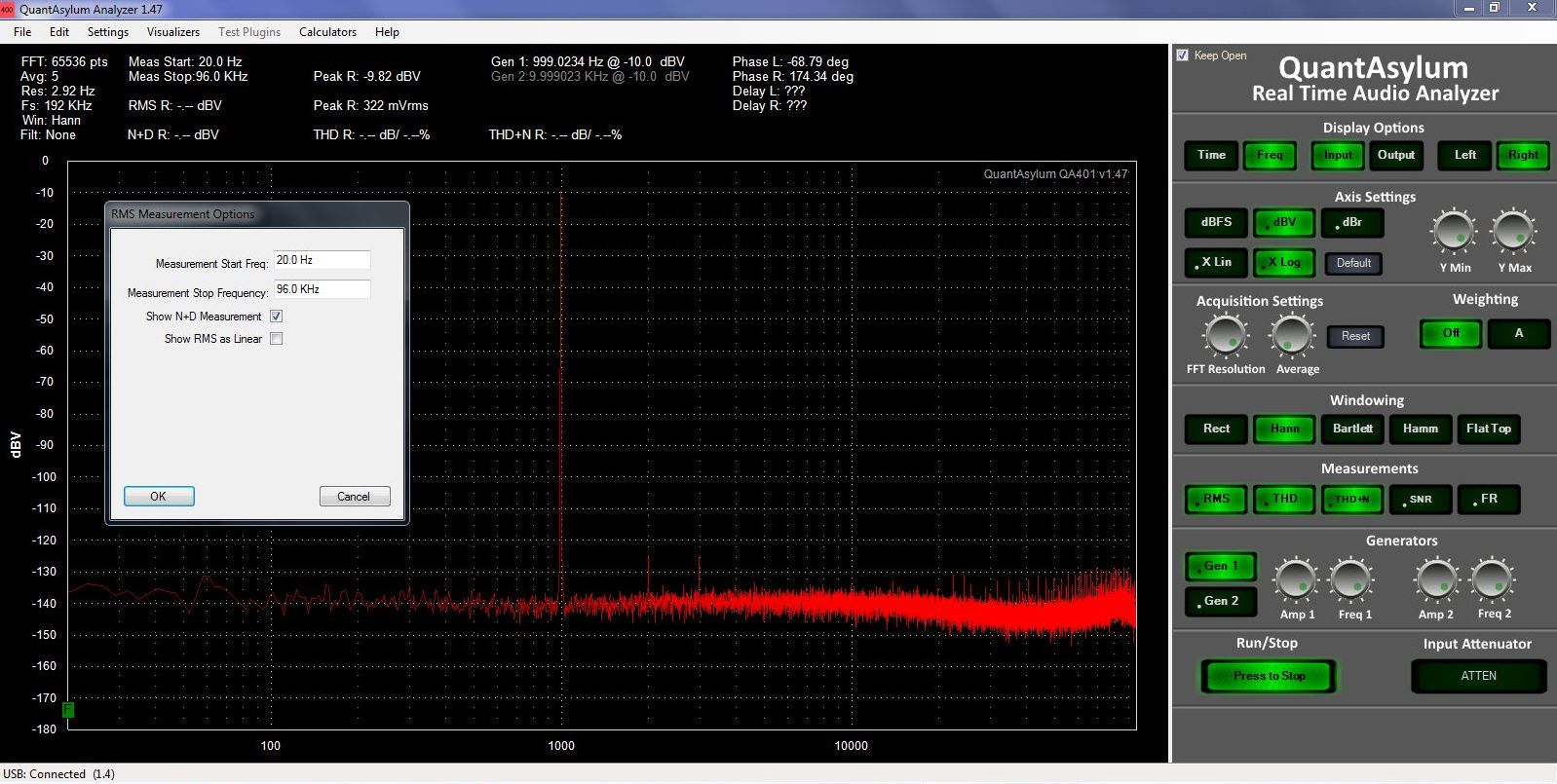Click the Y Max knob
This screenshot has width=1557, height=784.
(x=1513, y=232)
